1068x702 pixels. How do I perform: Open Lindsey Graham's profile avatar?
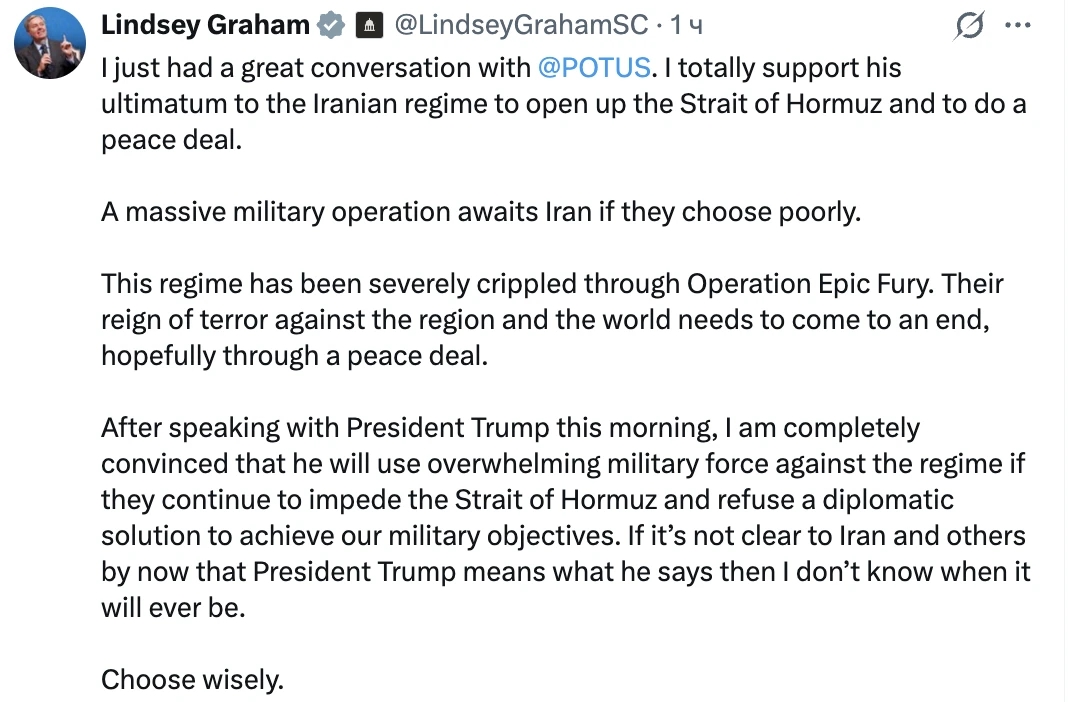point(50,42)
